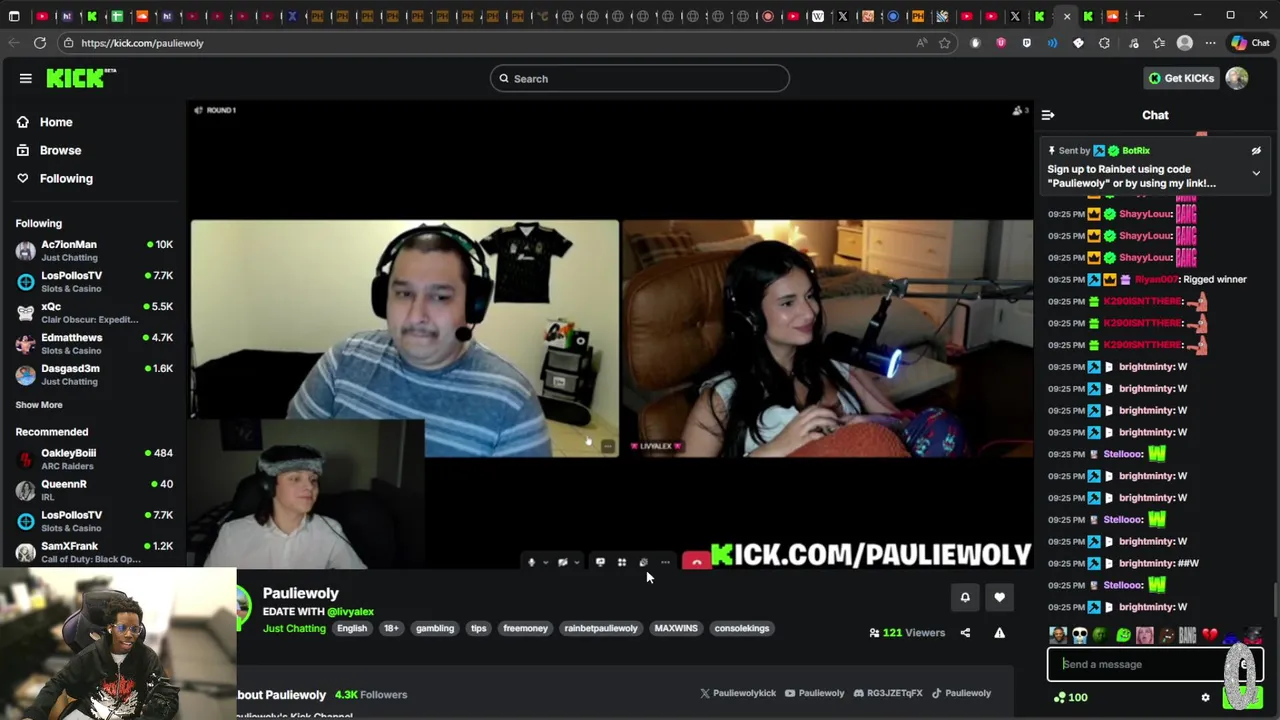The width and height of the screenshot is (1280, 720).
Task: Share the stream with the share icon
Action: tap(965, 633)
